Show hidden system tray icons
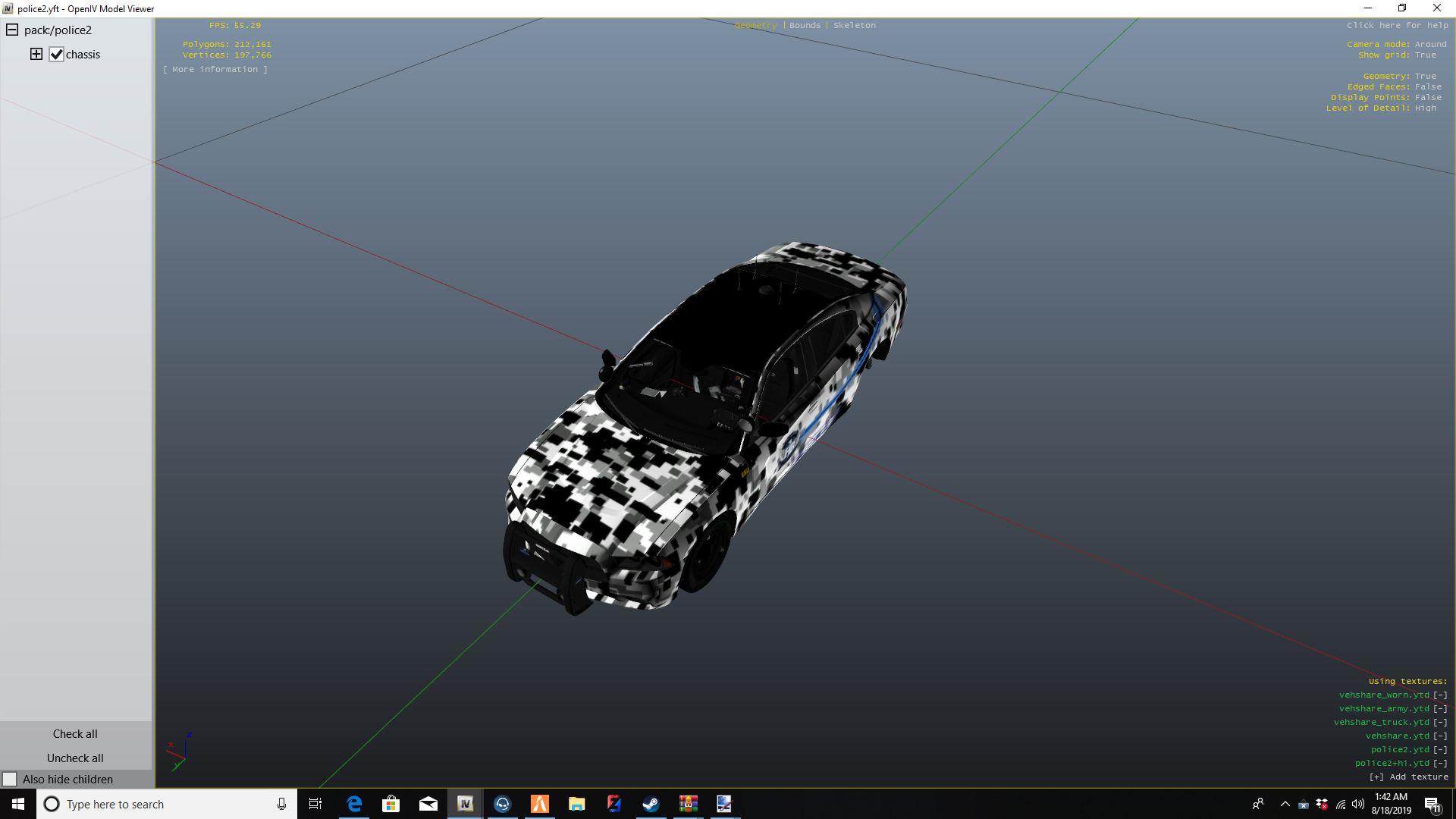 pos(1285,804)
